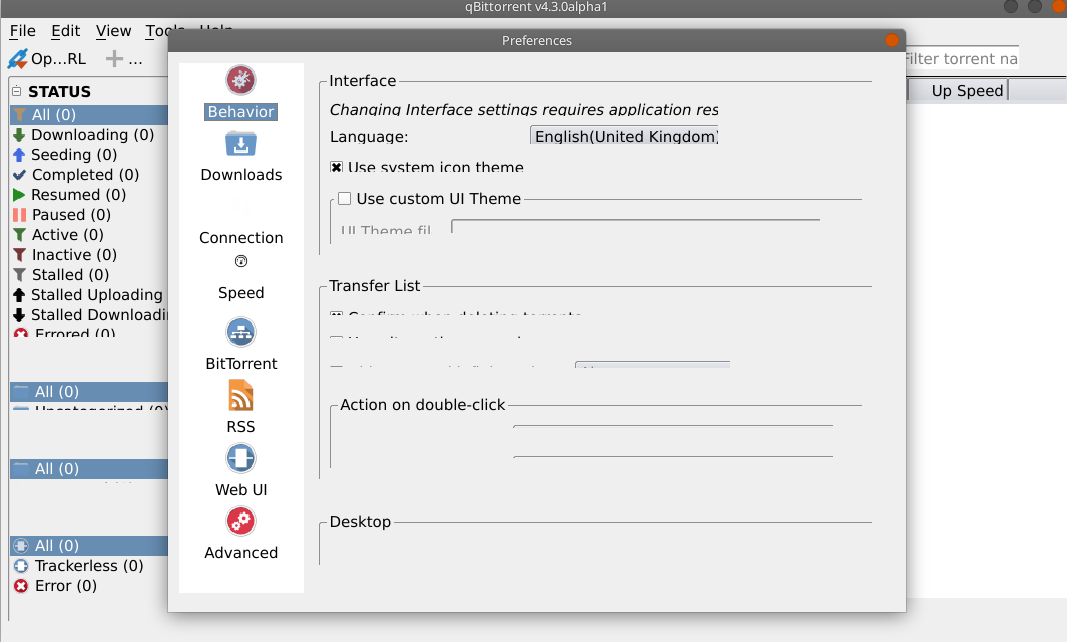
Task: Select All (0) above the Trackerless row
Action: coord(89,546)
